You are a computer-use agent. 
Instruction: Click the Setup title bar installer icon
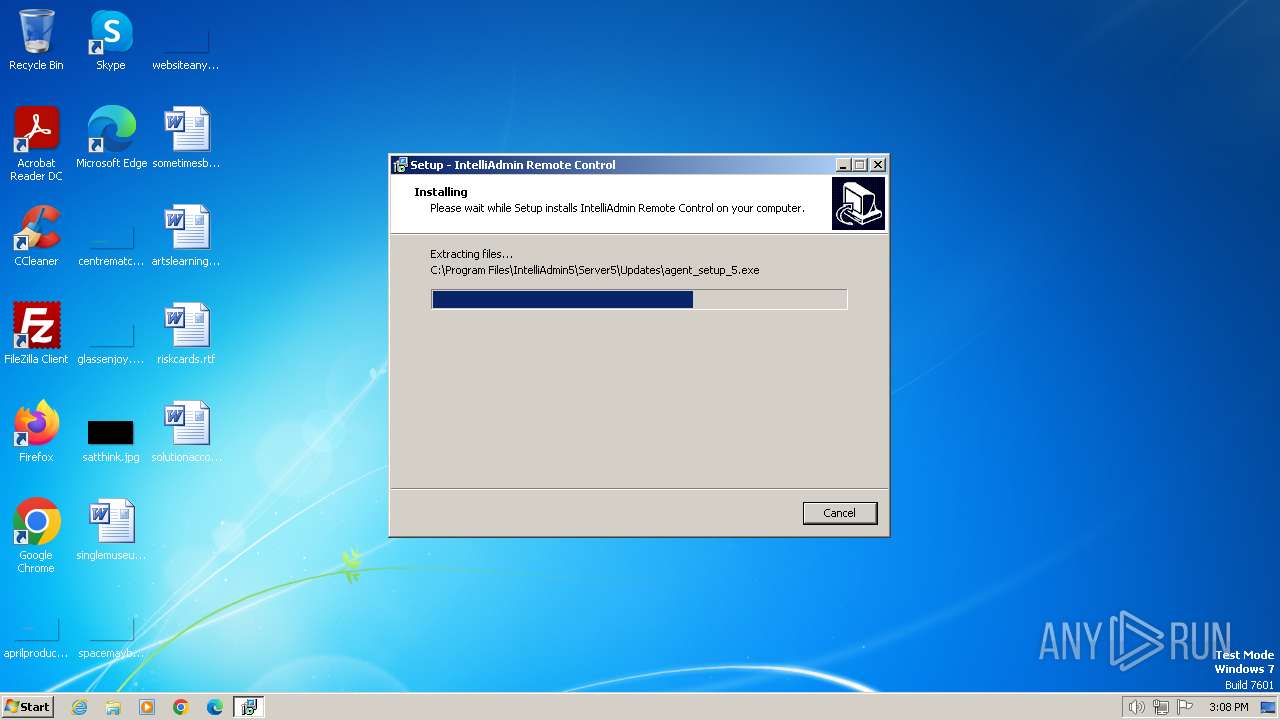click(x=400, y=165)
